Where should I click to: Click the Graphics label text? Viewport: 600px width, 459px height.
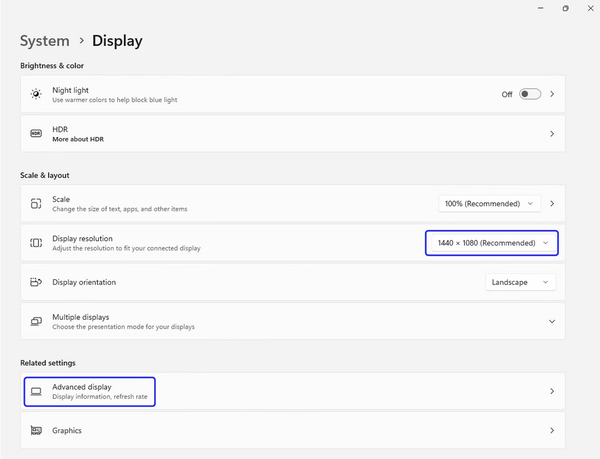pos(67,431)
